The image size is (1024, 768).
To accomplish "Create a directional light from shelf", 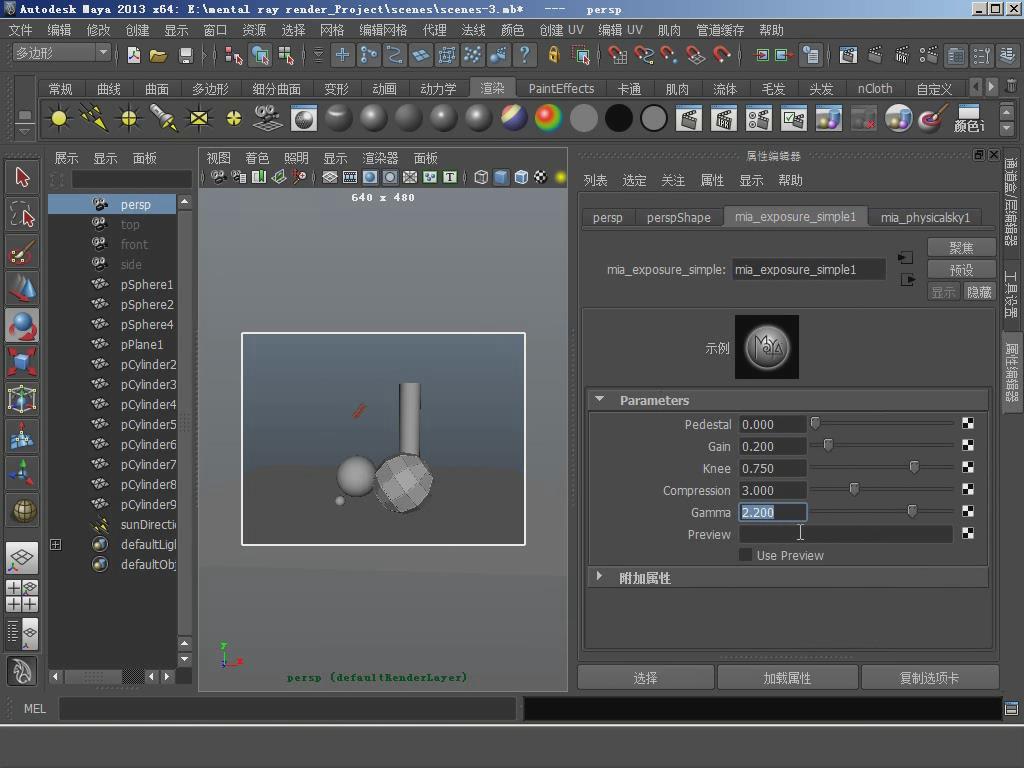I will [94, 118].
